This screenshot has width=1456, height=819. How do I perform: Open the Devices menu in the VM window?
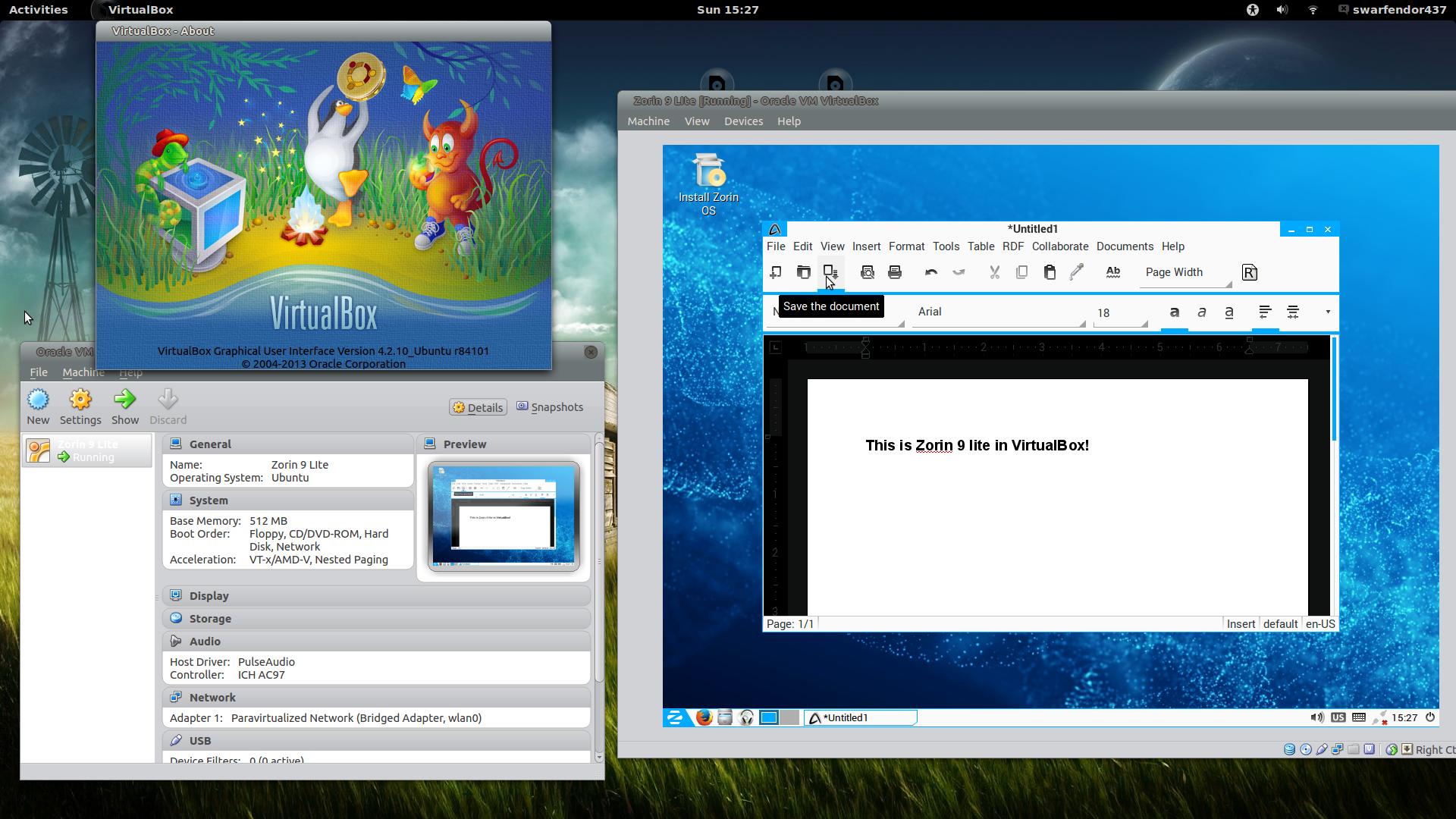[743, 121]
